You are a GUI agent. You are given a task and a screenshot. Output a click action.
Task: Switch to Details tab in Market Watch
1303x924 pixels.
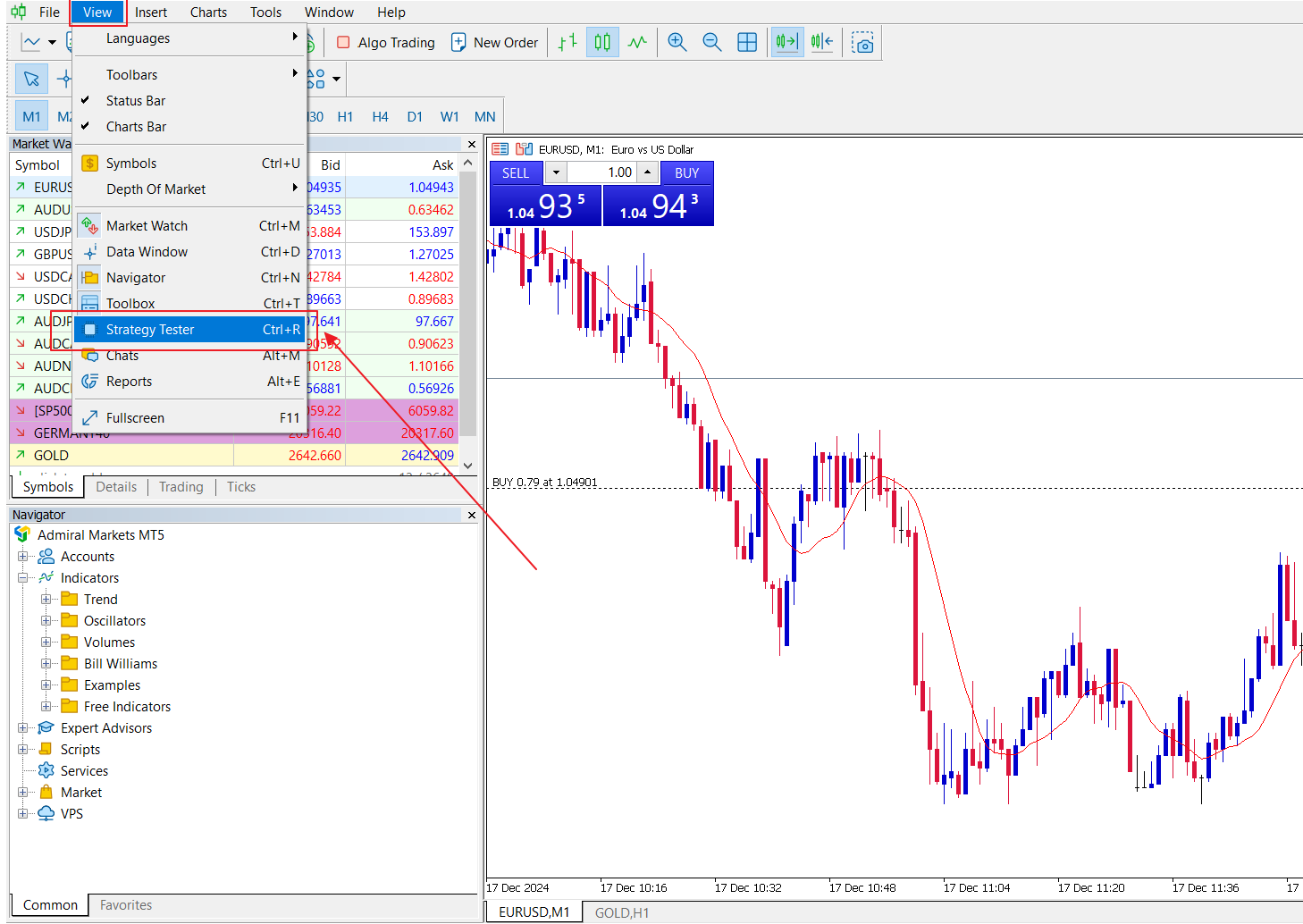tap(116, 487)
